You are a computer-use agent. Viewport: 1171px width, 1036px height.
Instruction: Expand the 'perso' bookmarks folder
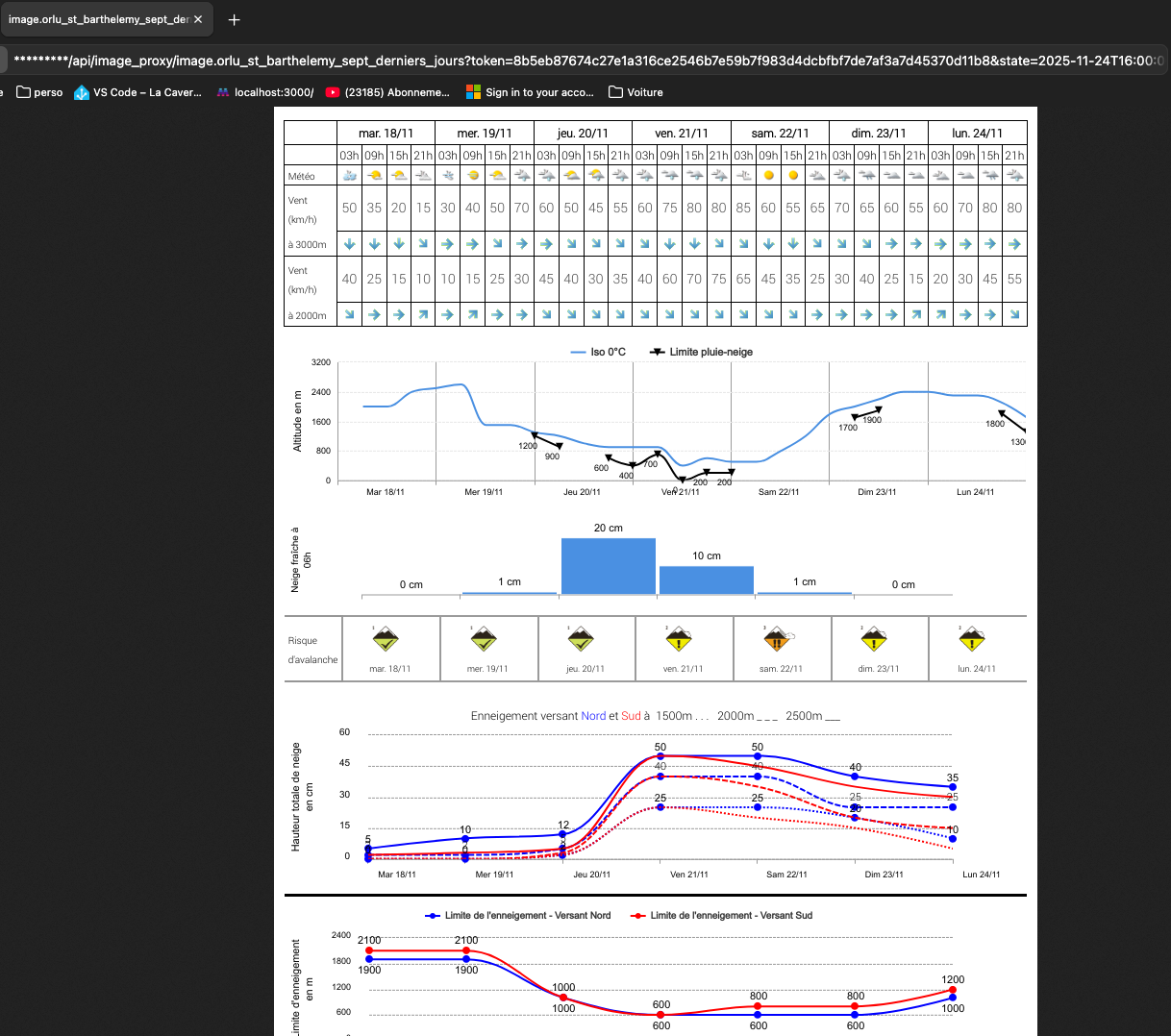[39, 92]
